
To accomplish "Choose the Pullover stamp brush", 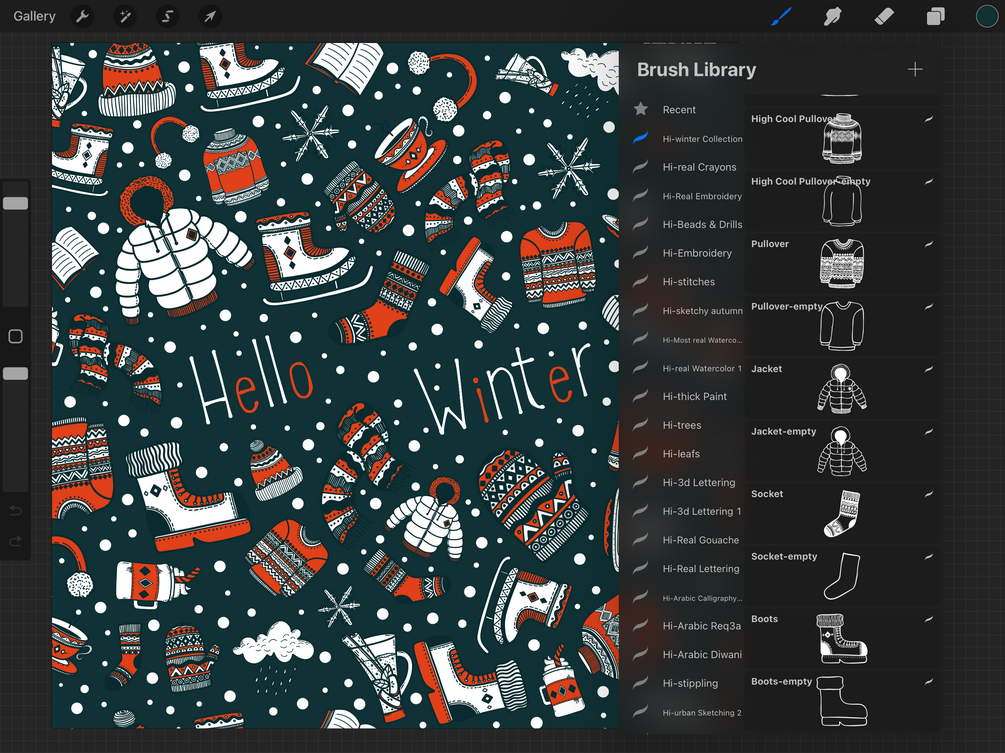I will 842,263.
